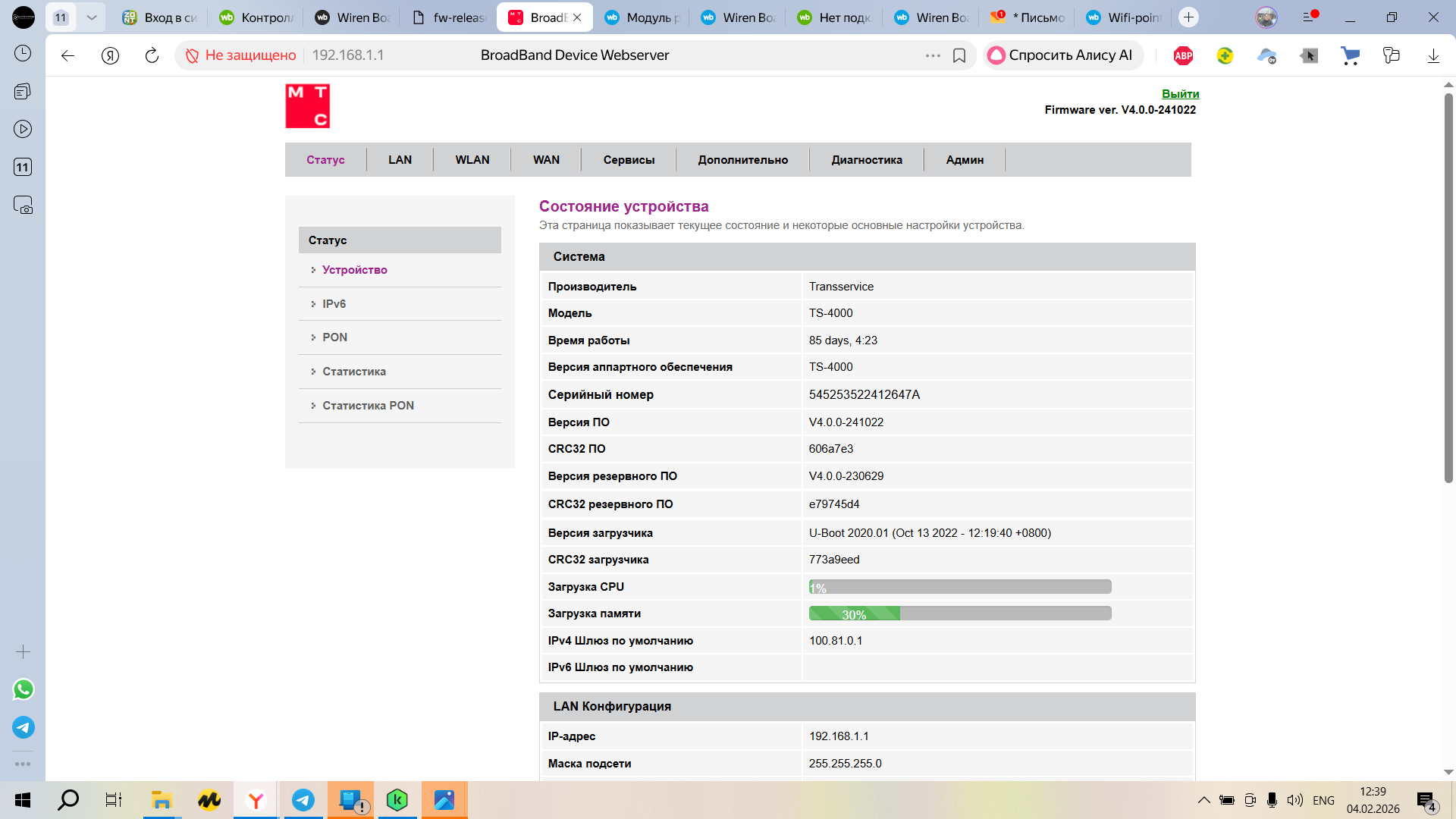Image resolution: width=1456 pixels, height=819 pixels.
Task: Click the Спросить Алису AI button
Action: pyautogui.click(x=1062, y=55)
